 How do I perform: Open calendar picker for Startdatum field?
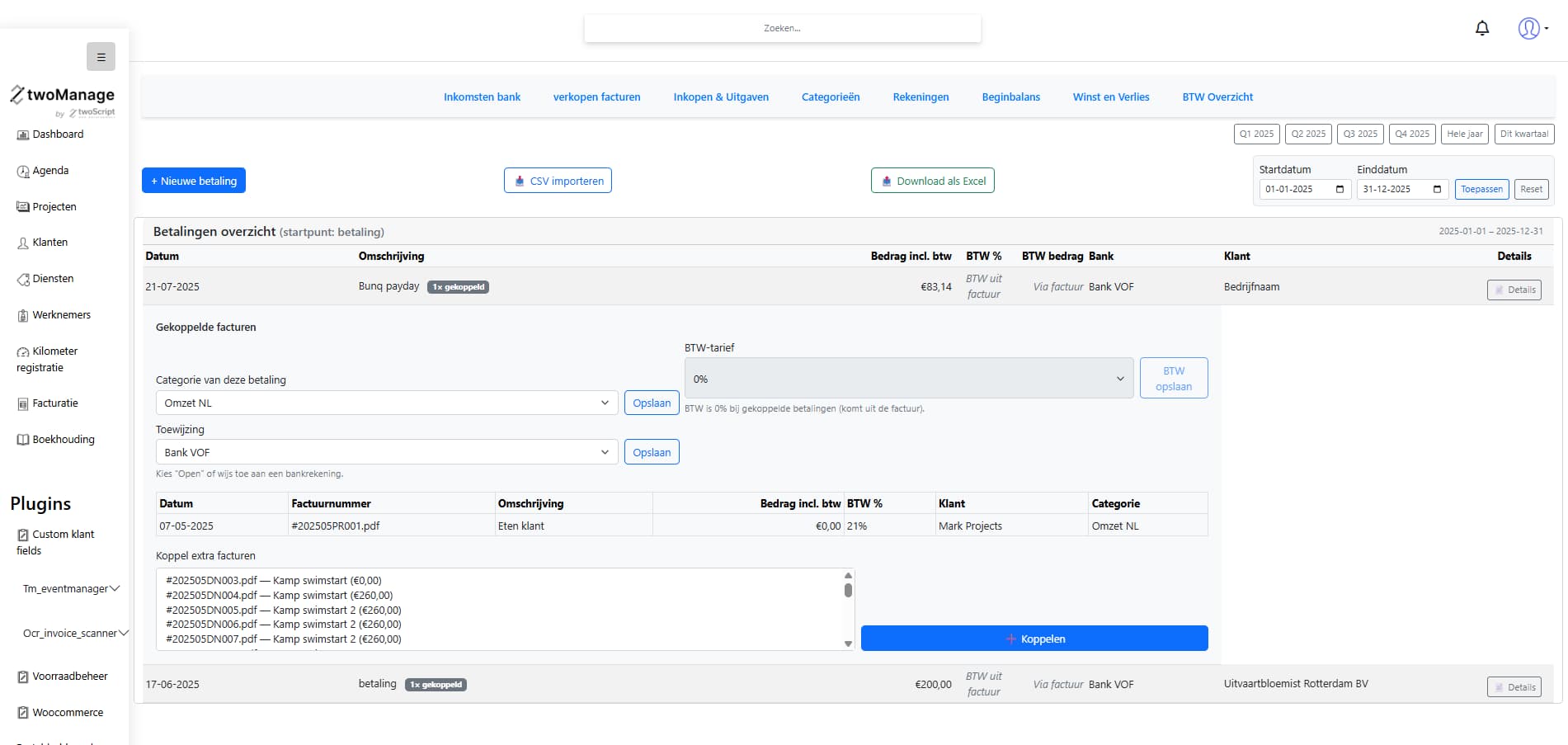tap(1340, 190)
